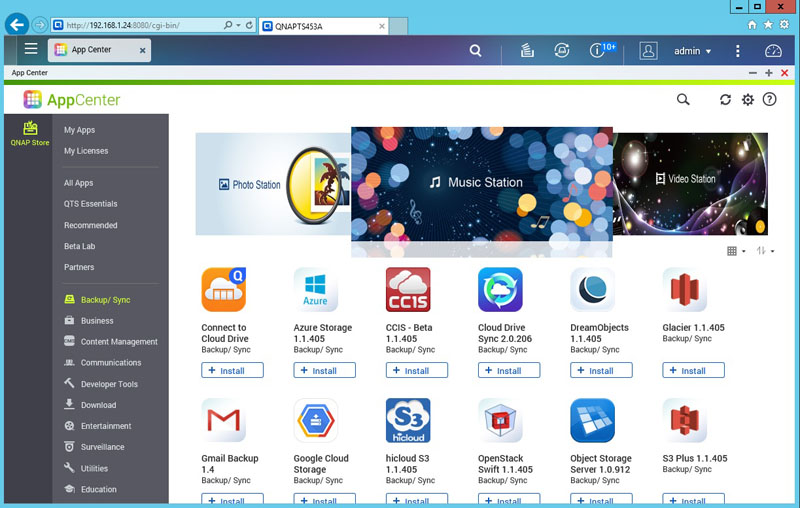The width and height of the screenshot is (800, 508).
Task: Click the CCIS Beta app icon
Action: (408, 289)
